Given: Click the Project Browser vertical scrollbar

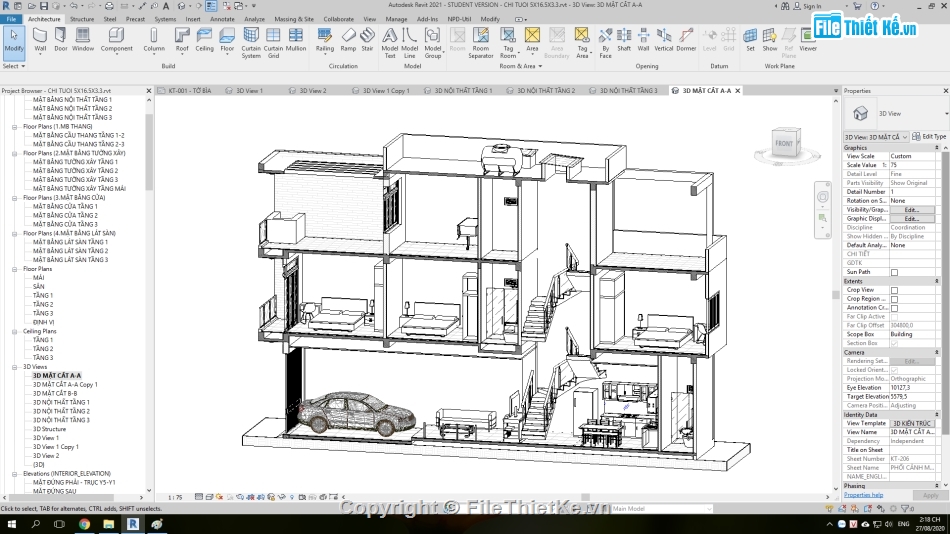Looking at the screenshot, I should [x=149, y=152].
